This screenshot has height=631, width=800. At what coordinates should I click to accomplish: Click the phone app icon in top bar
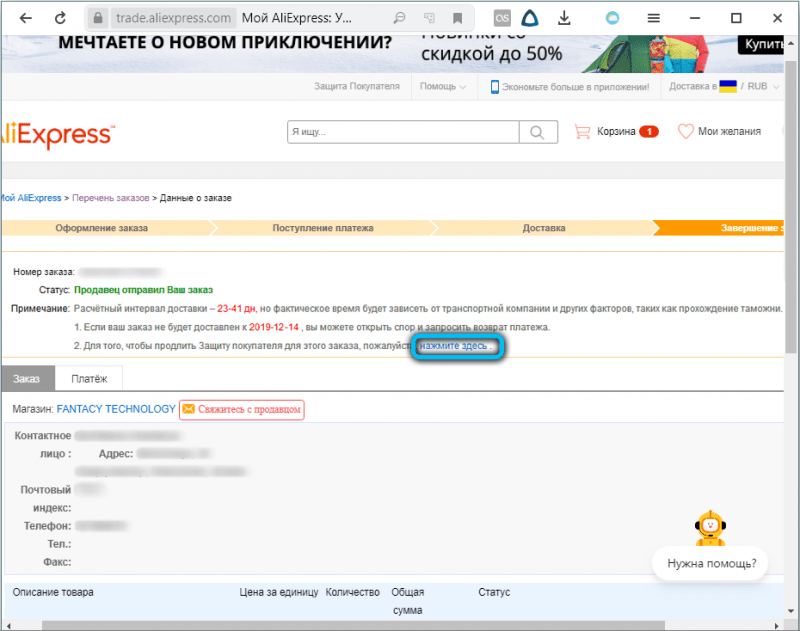[x=494, y=87]
